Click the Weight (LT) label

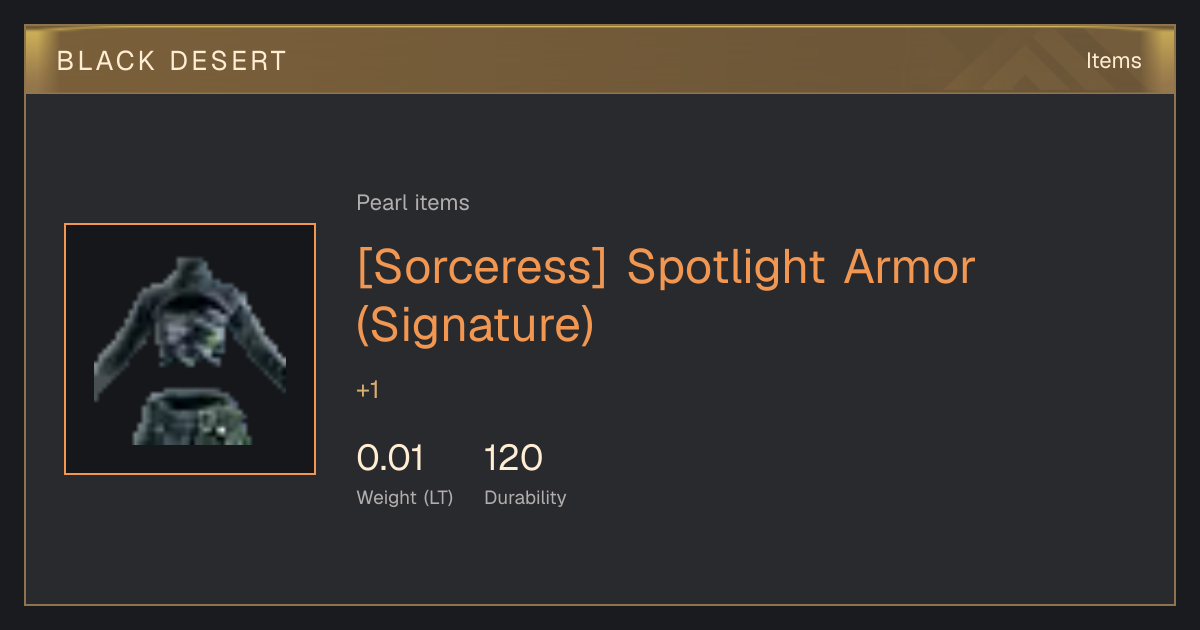point(405,497)
